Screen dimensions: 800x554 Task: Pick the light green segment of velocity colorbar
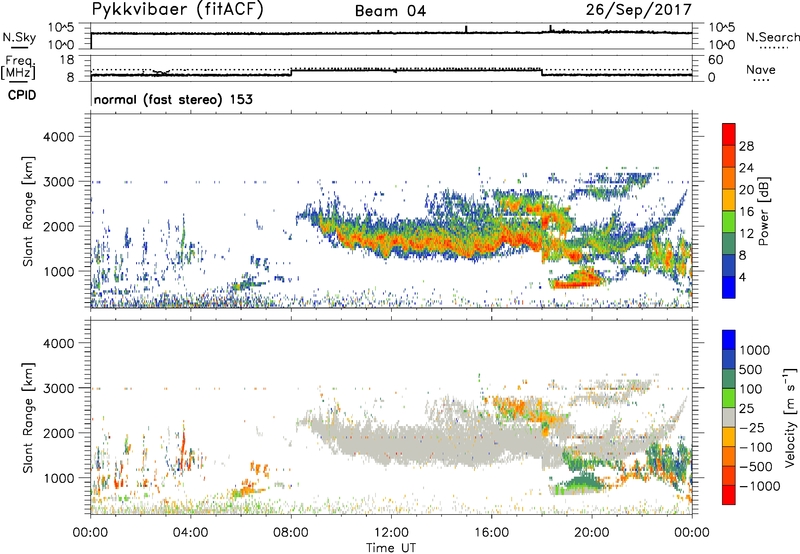pyautogui.click(x=729, y=398)
